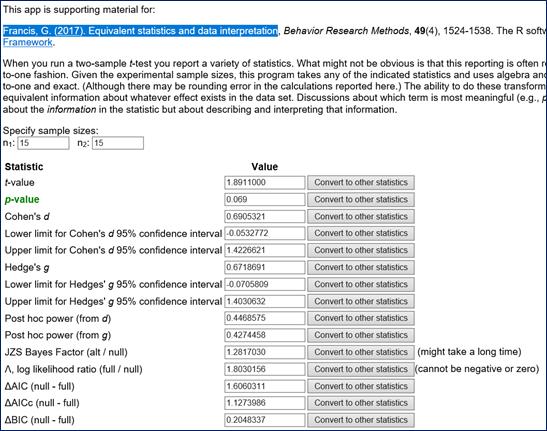Convert lower limit Cohen's d interval
The image size is (547, 431).
pos(361,233)
